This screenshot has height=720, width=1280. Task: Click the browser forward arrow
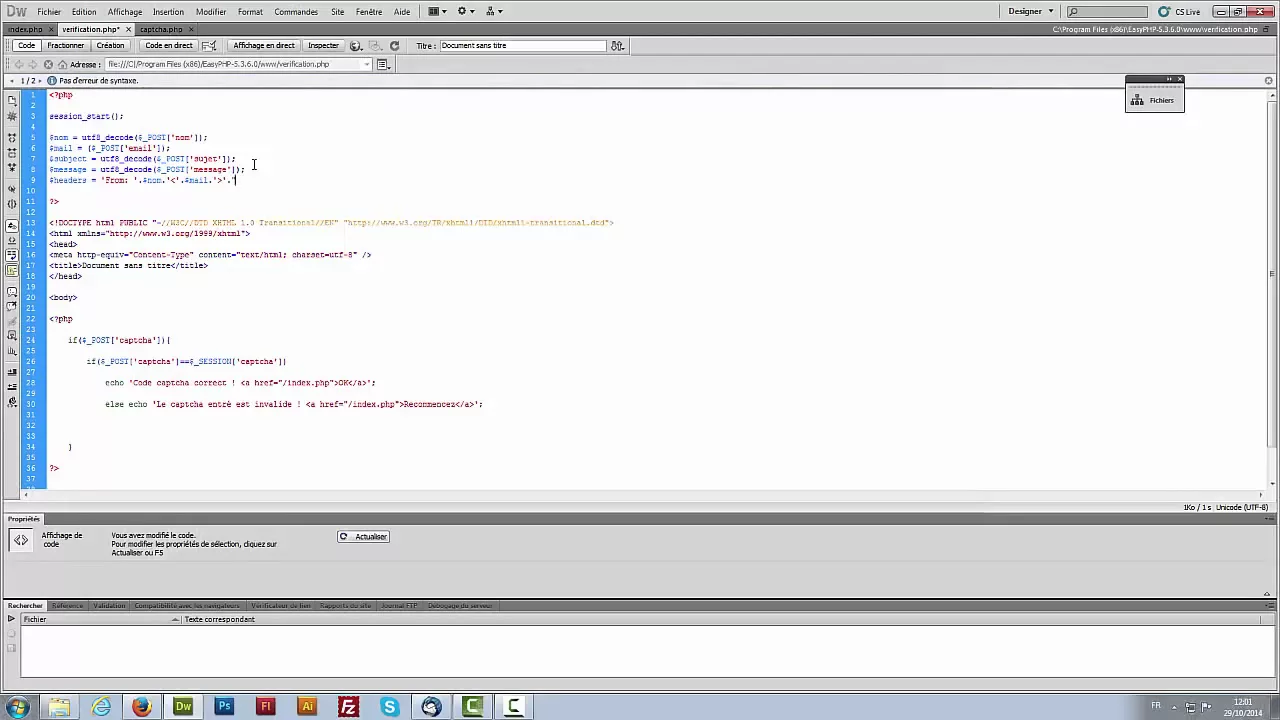[x=32, y=64]
